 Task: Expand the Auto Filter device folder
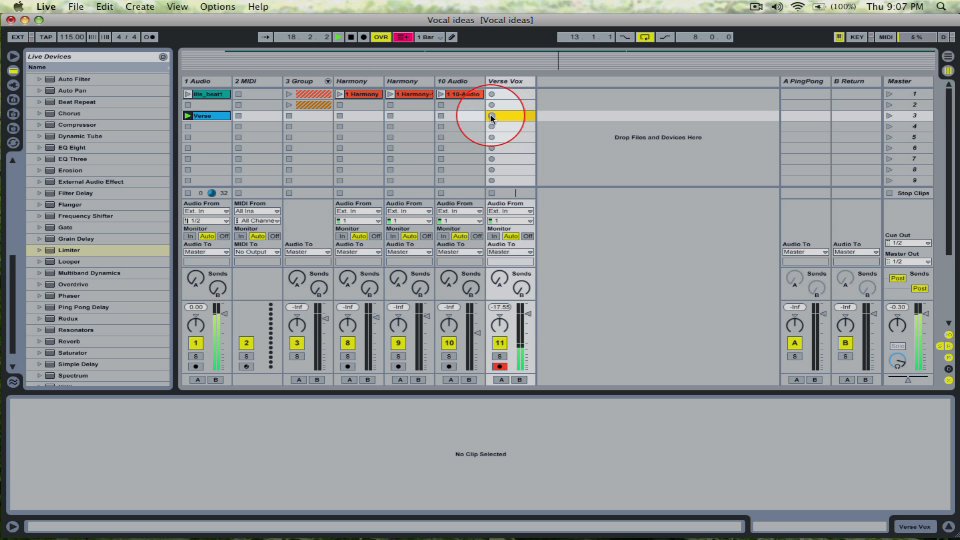[x=39, y=79]
